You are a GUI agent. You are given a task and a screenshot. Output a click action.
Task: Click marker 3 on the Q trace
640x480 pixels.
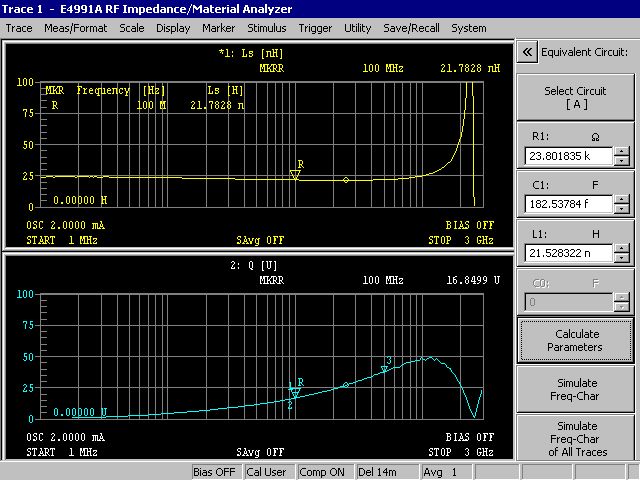[x=384, y=369]
